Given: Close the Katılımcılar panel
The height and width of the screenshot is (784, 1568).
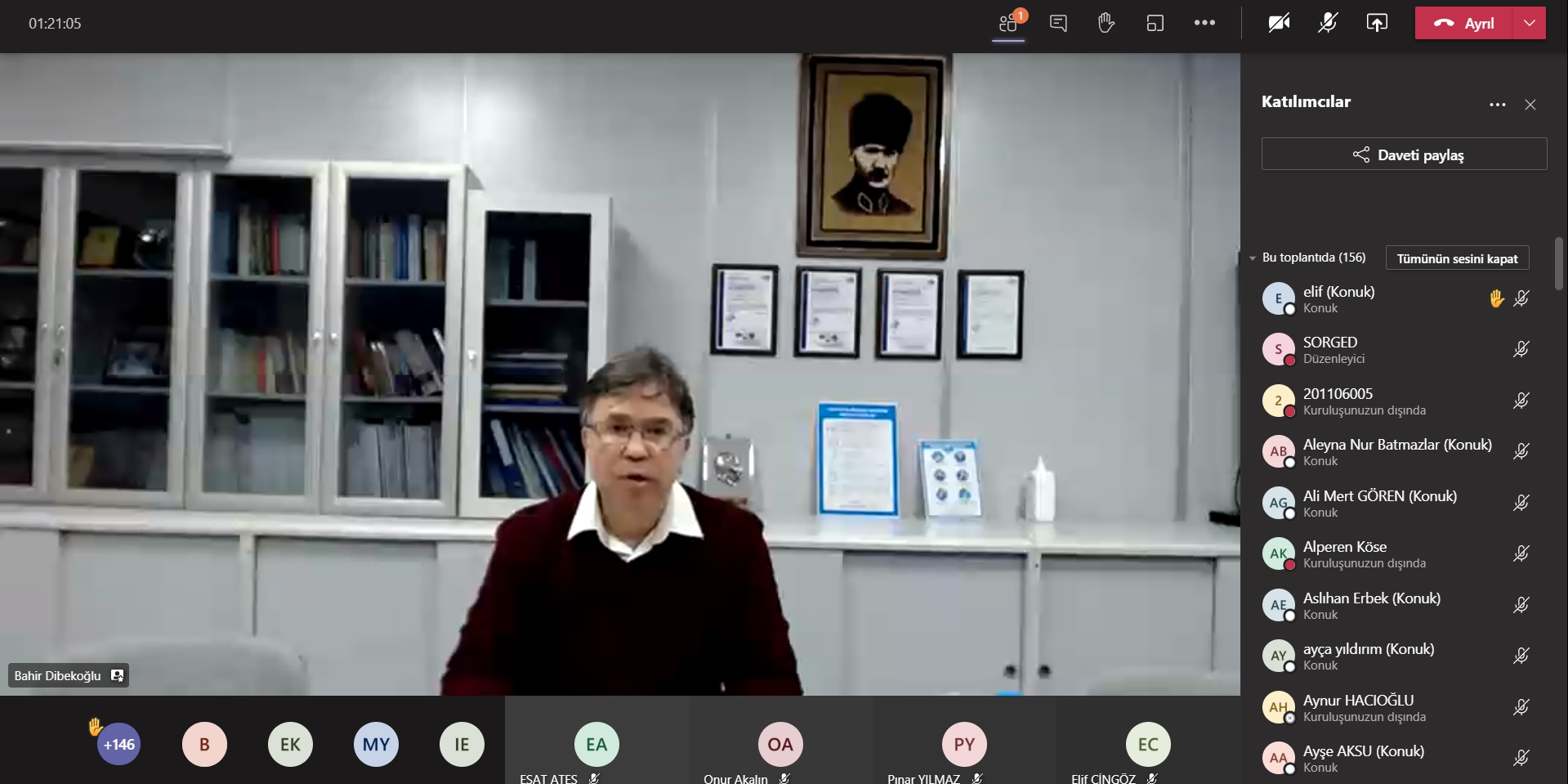Looking at the screenshot, I should point(1530,105).
